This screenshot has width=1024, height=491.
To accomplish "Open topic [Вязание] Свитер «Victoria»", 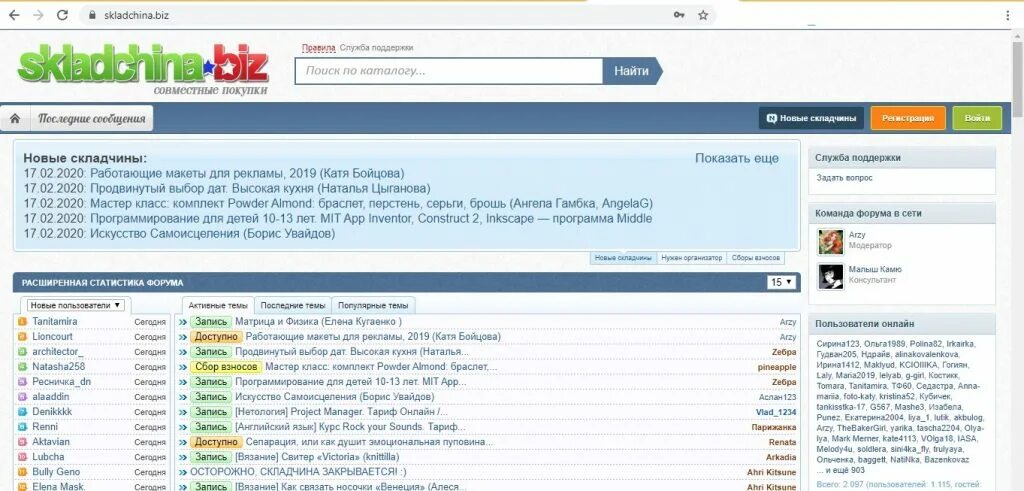I will tap(317, 457).
